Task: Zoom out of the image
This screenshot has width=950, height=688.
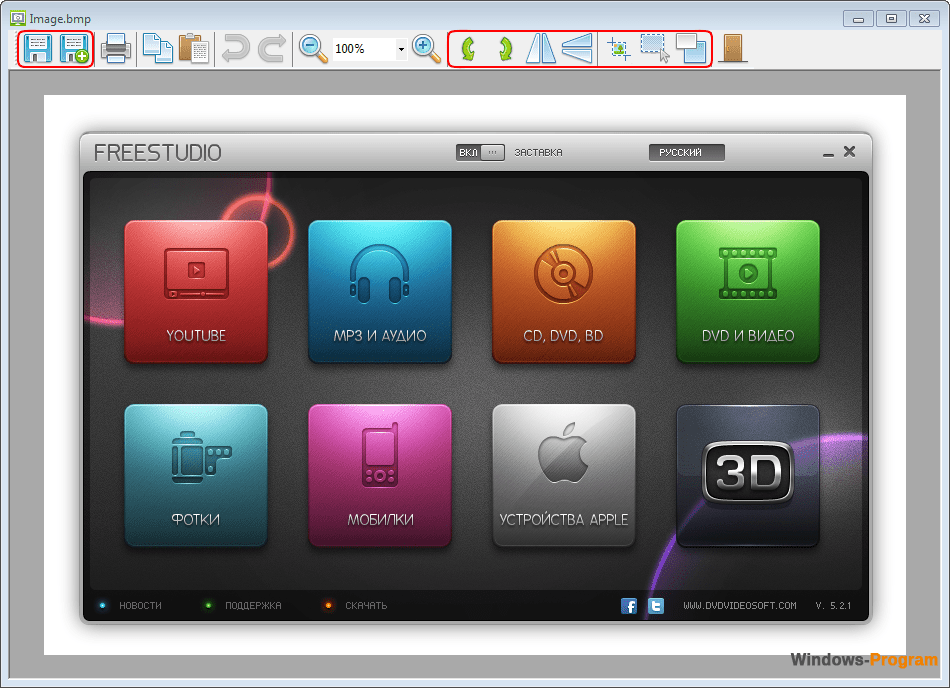Action: (x=313, y=48)
